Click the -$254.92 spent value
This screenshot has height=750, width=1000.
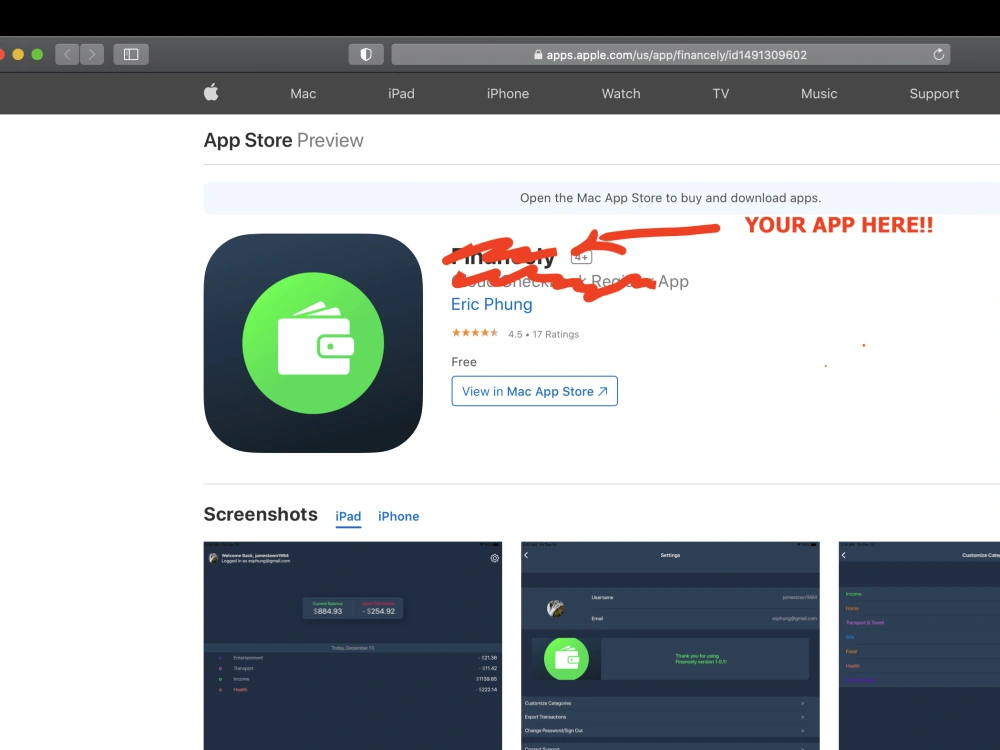click(x=378, y=611)
